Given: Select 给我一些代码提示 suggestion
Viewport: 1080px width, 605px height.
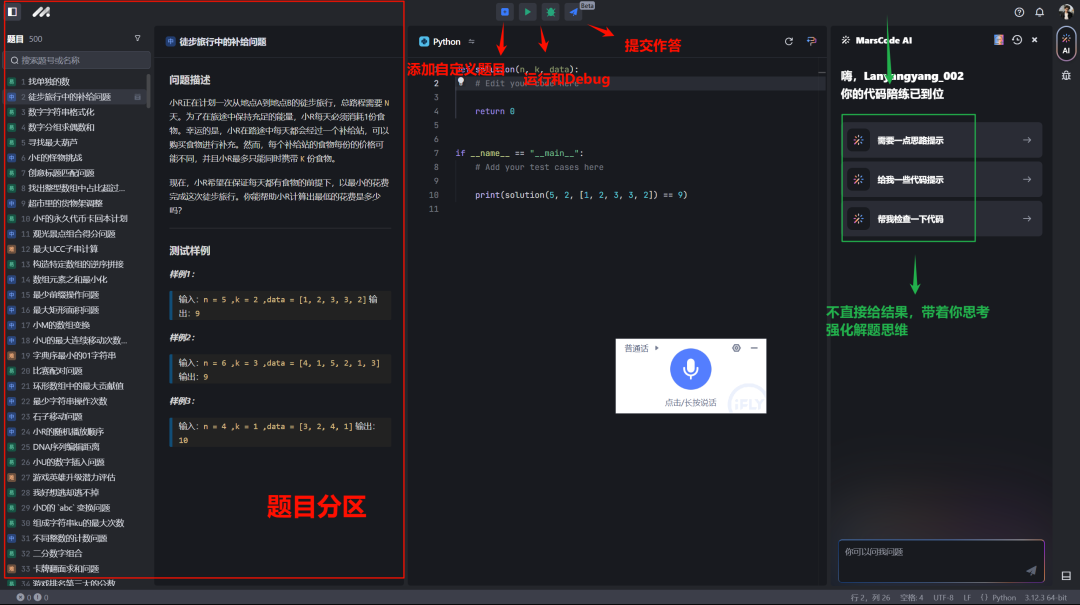Looking at the screenshot, I should tap(941, 179).
